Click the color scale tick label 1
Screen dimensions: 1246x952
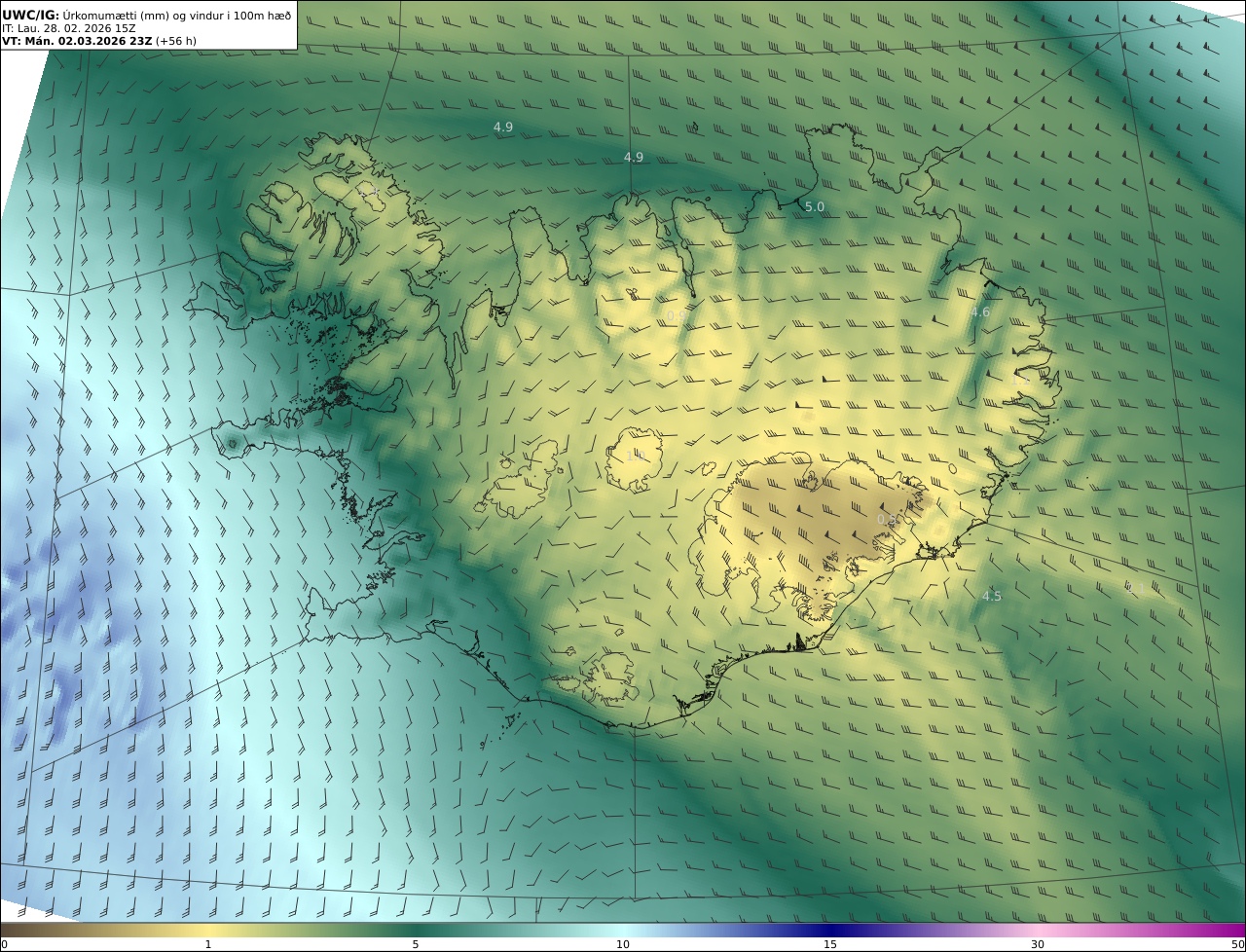point(208,944)
